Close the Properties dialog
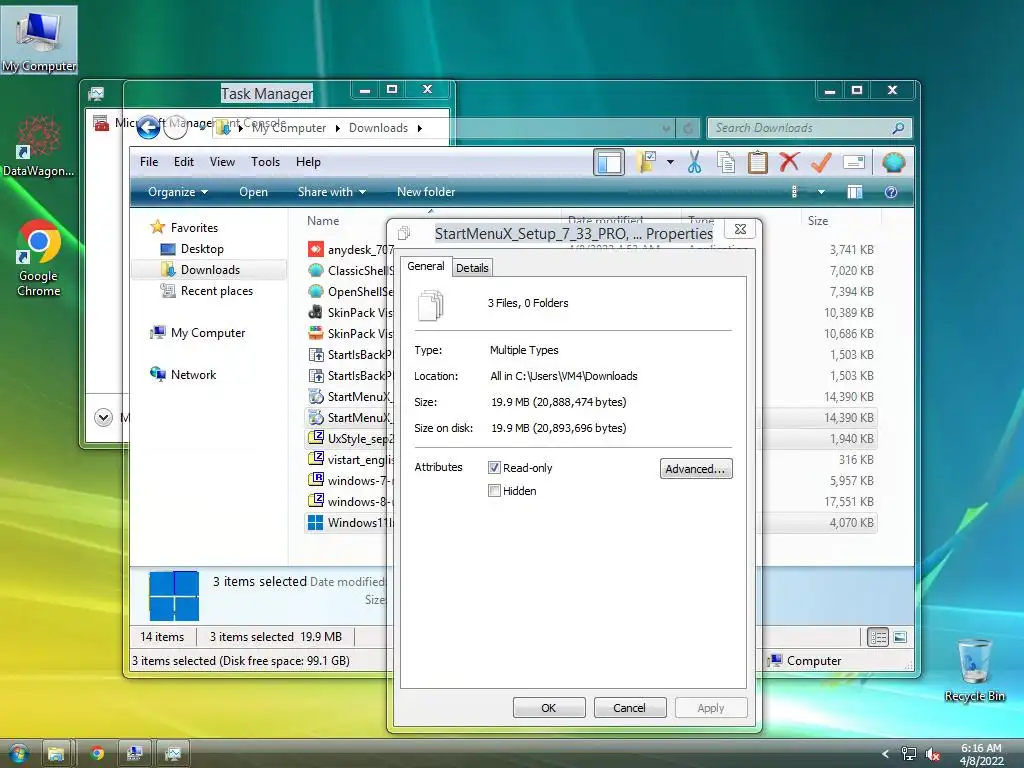 tap(740, 229)
